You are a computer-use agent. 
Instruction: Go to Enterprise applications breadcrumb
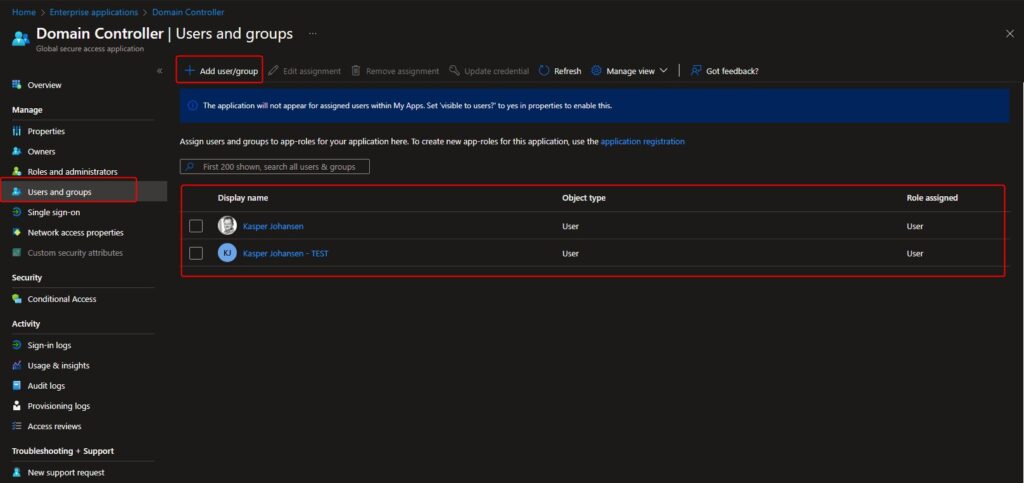point(94,12)
